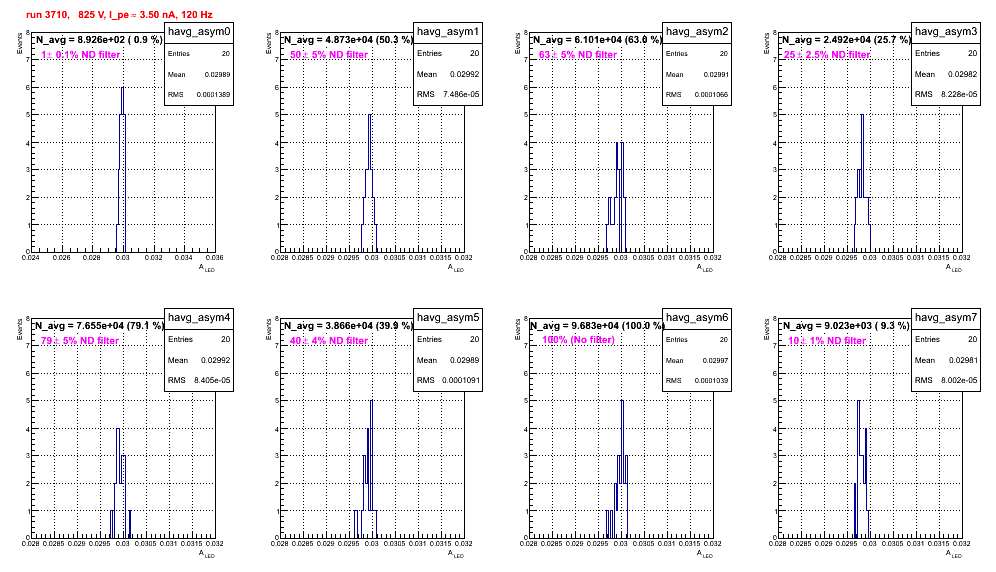
Task: Click the Mean 0.02997 value in havg_asym6
Action: pos(715,360)
